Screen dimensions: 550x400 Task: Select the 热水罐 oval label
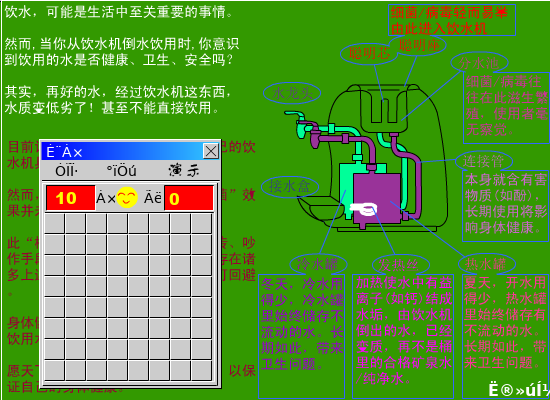coord(487,264)
